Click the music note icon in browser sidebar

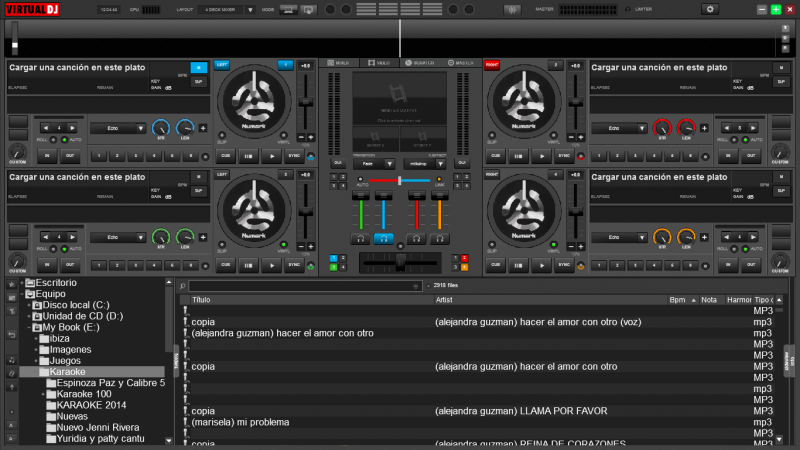tap(11, 360)
